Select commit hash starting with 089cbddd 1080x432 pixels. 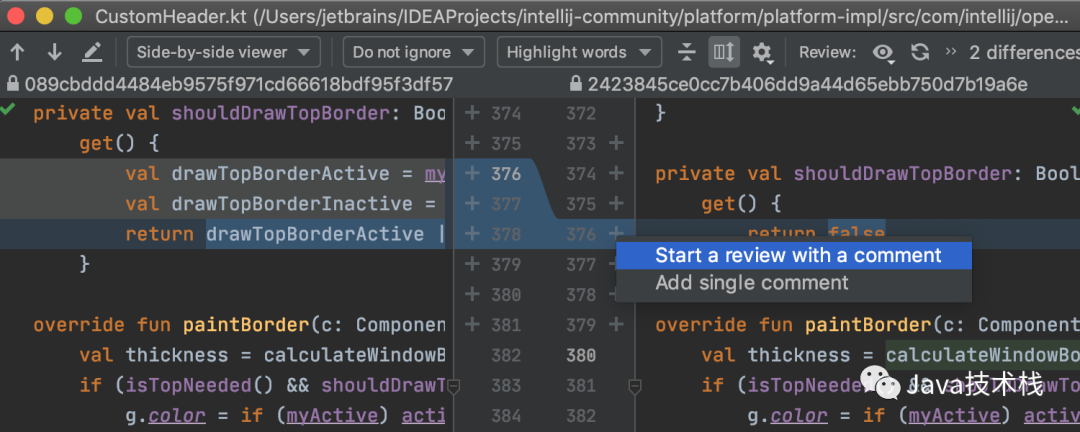pos(239,85)
